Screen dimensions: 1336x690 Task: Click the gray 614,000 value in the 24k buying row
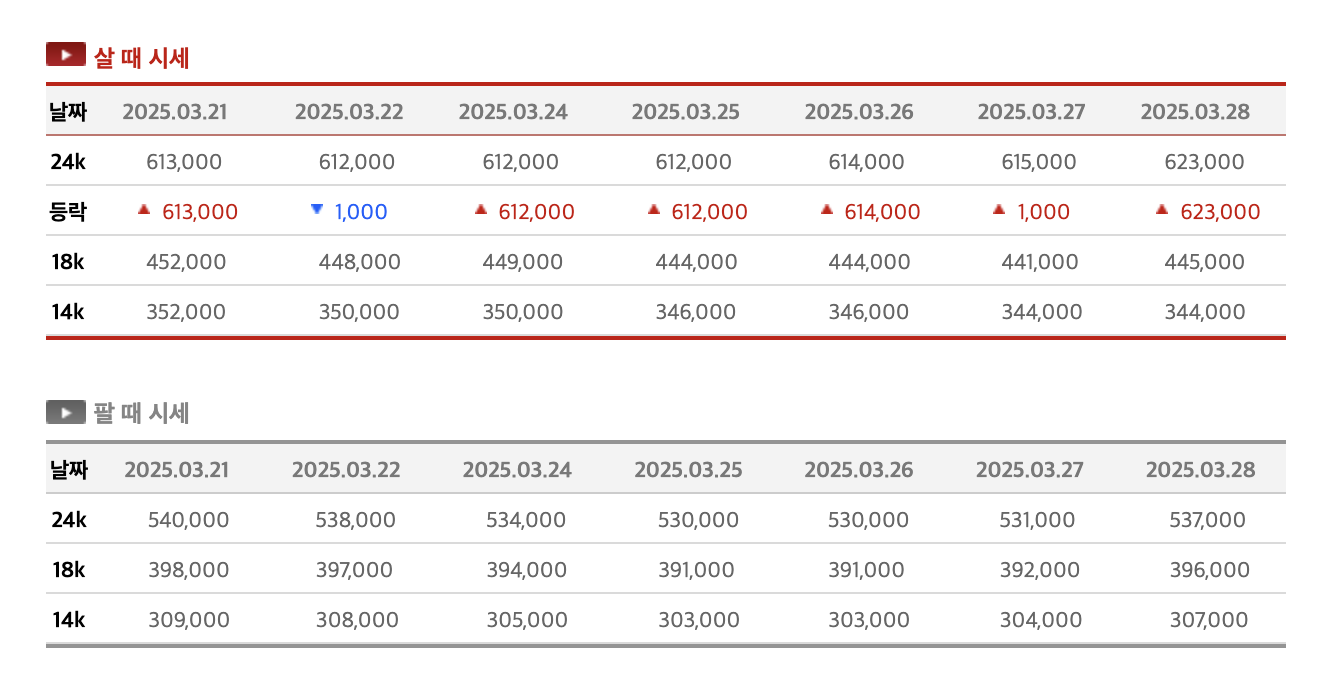tap(866, 162)
